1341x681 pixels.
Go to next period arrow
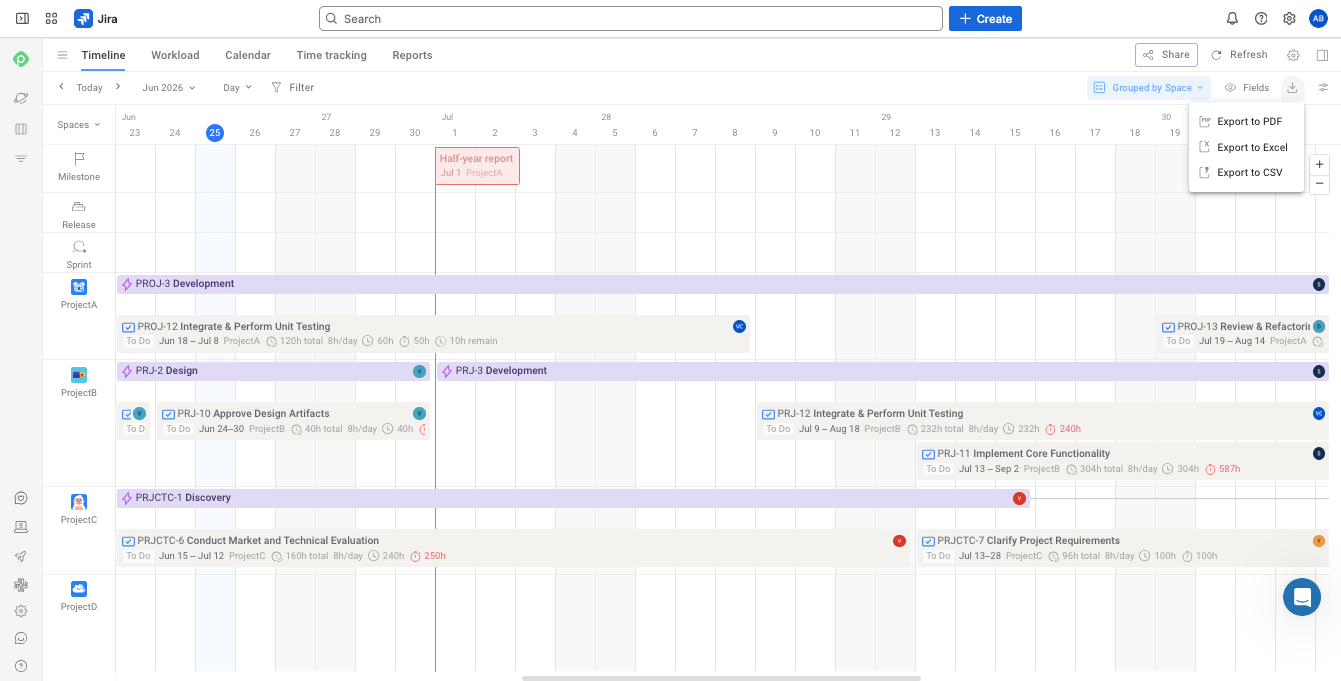[x=117, y=87]
